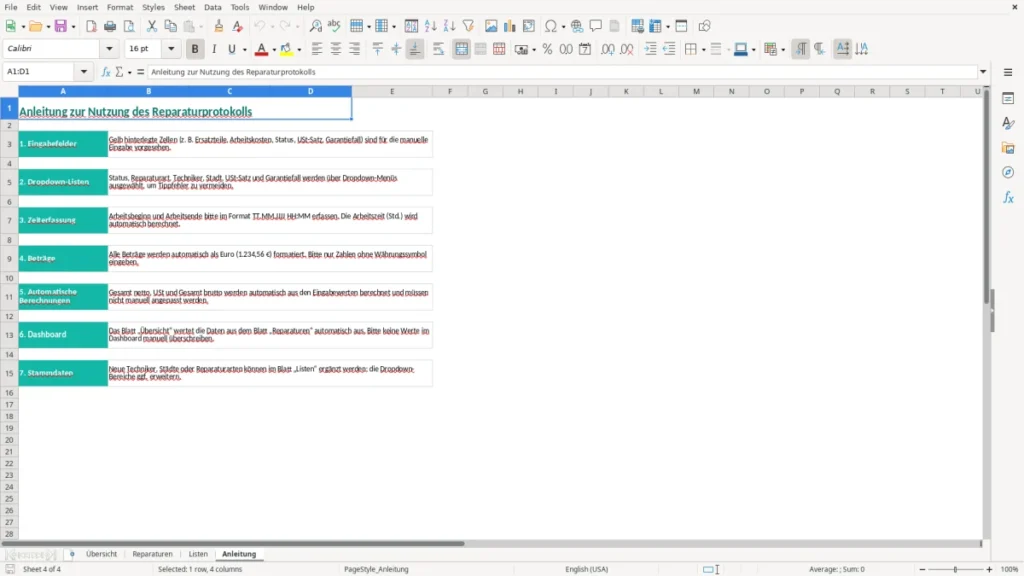
Task: Insert special character omega icon
Action: pos(551,26)
